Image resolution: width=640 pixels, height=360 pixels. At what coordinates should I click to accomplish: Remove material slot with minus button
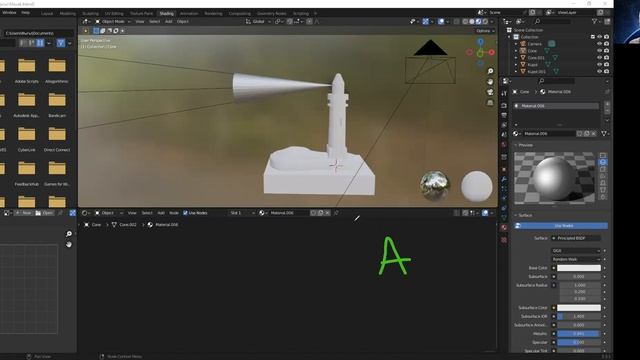pos(607,111)
